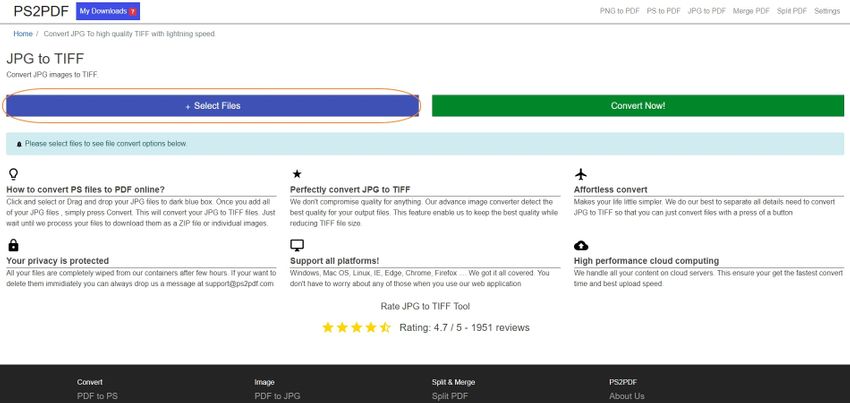Rate the tool with the fifth star
The image size is (850, 403).
tap(385, 327)
